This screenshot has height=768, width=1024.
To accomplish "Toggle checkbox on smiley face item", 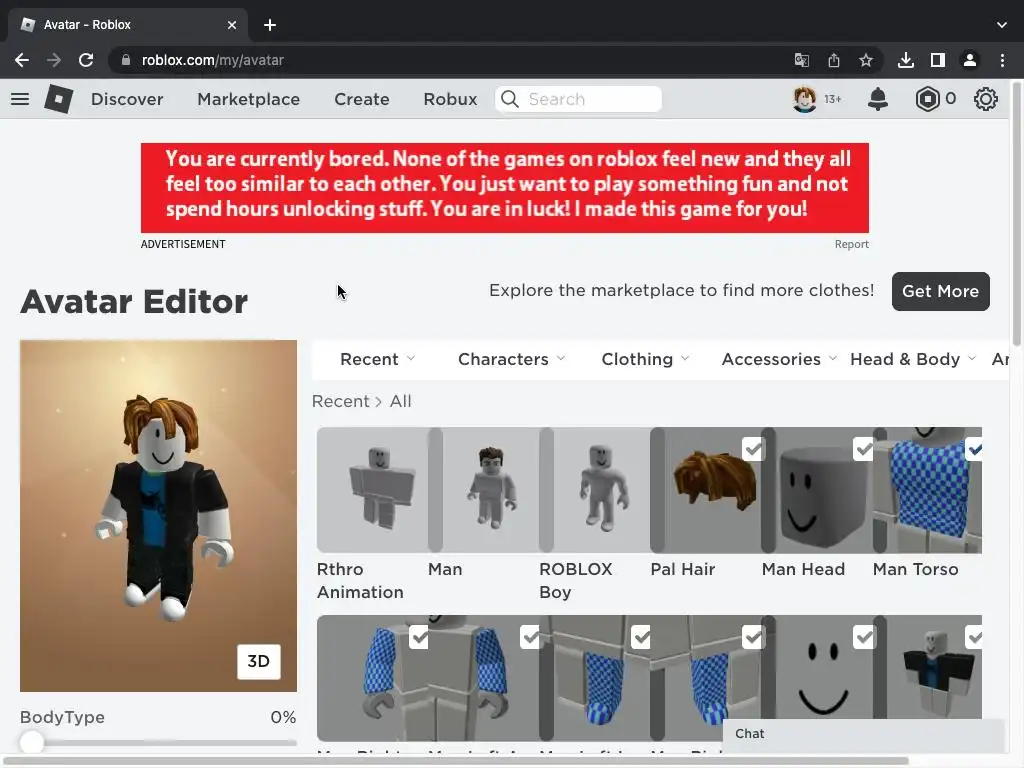I will (x=864, y=637).
